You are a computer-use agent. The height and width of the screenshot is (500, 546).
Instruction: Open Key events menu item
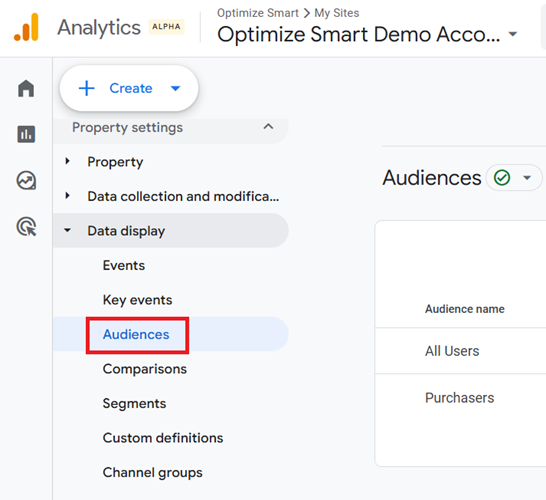click(137, 300)
